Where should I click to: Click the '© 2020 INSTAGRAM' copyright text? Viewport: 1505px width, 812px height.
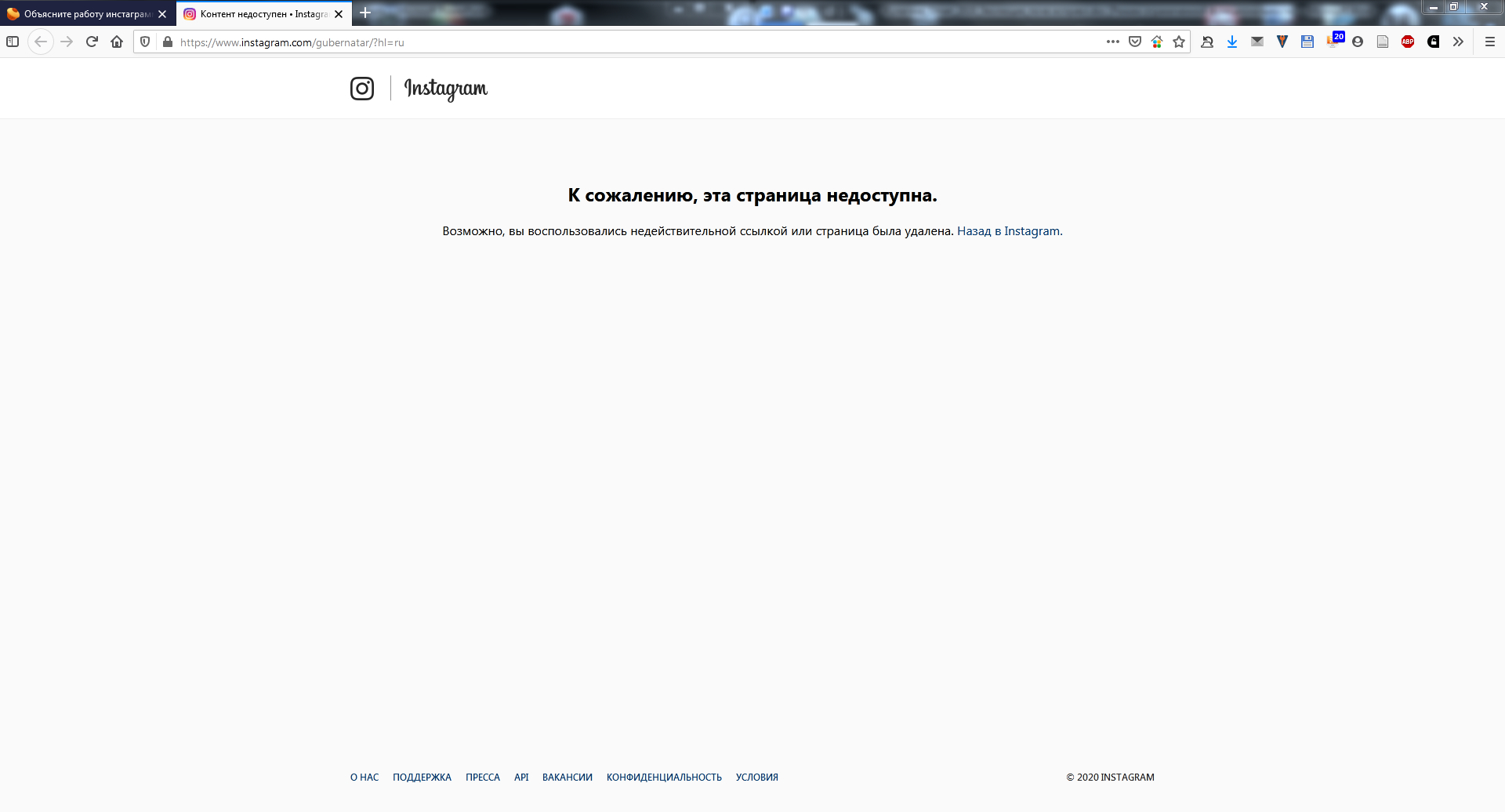pyautogui.click(x=1110, y=778)
